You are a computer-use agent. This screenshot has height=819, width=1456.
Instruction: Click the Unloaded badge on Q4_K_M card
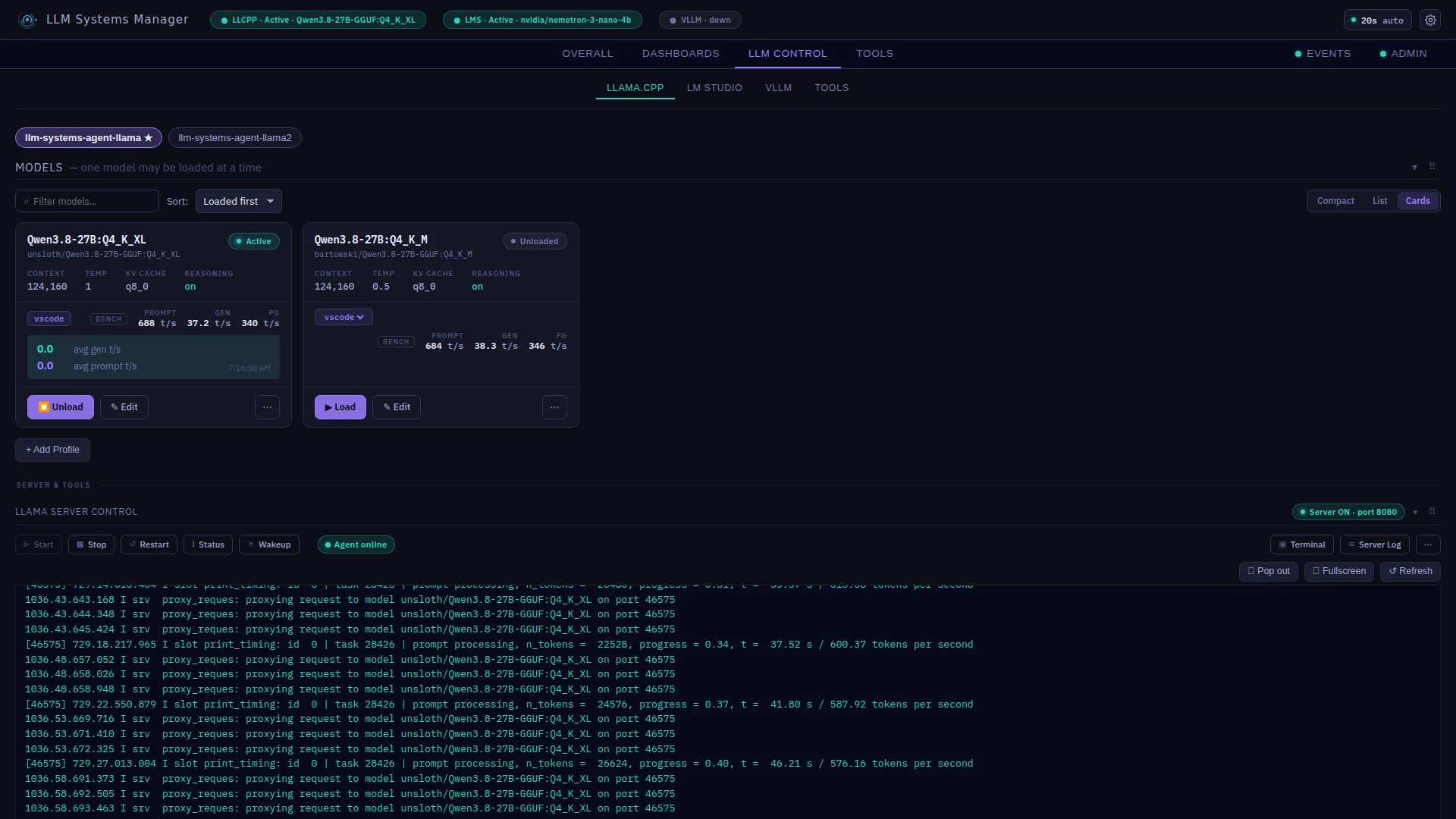point(535,241)
